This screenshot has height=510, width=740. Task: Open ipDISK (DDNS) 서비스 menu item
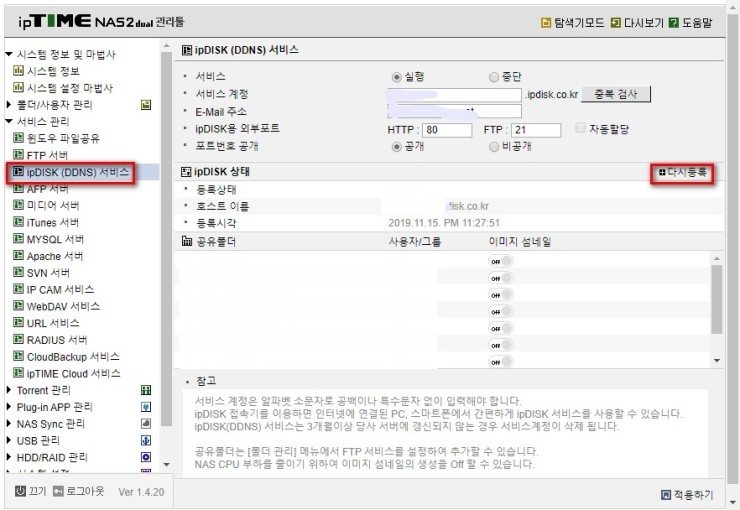click(x=77, y=172)
